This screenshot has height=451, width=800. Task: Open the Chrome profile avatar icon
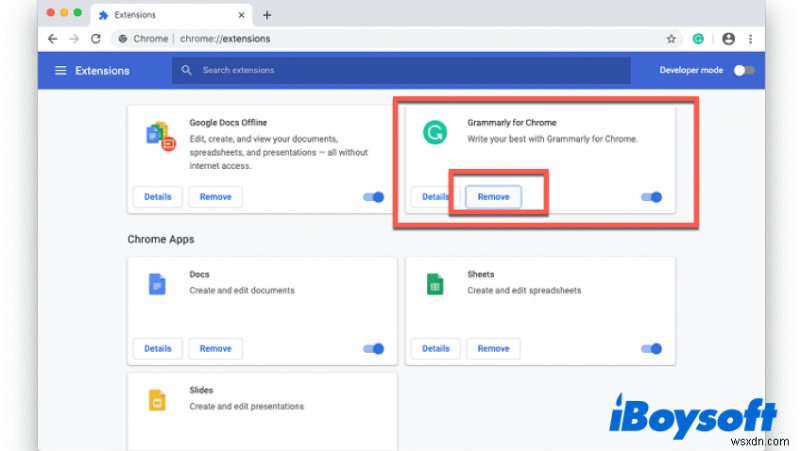tap(728, 39)
